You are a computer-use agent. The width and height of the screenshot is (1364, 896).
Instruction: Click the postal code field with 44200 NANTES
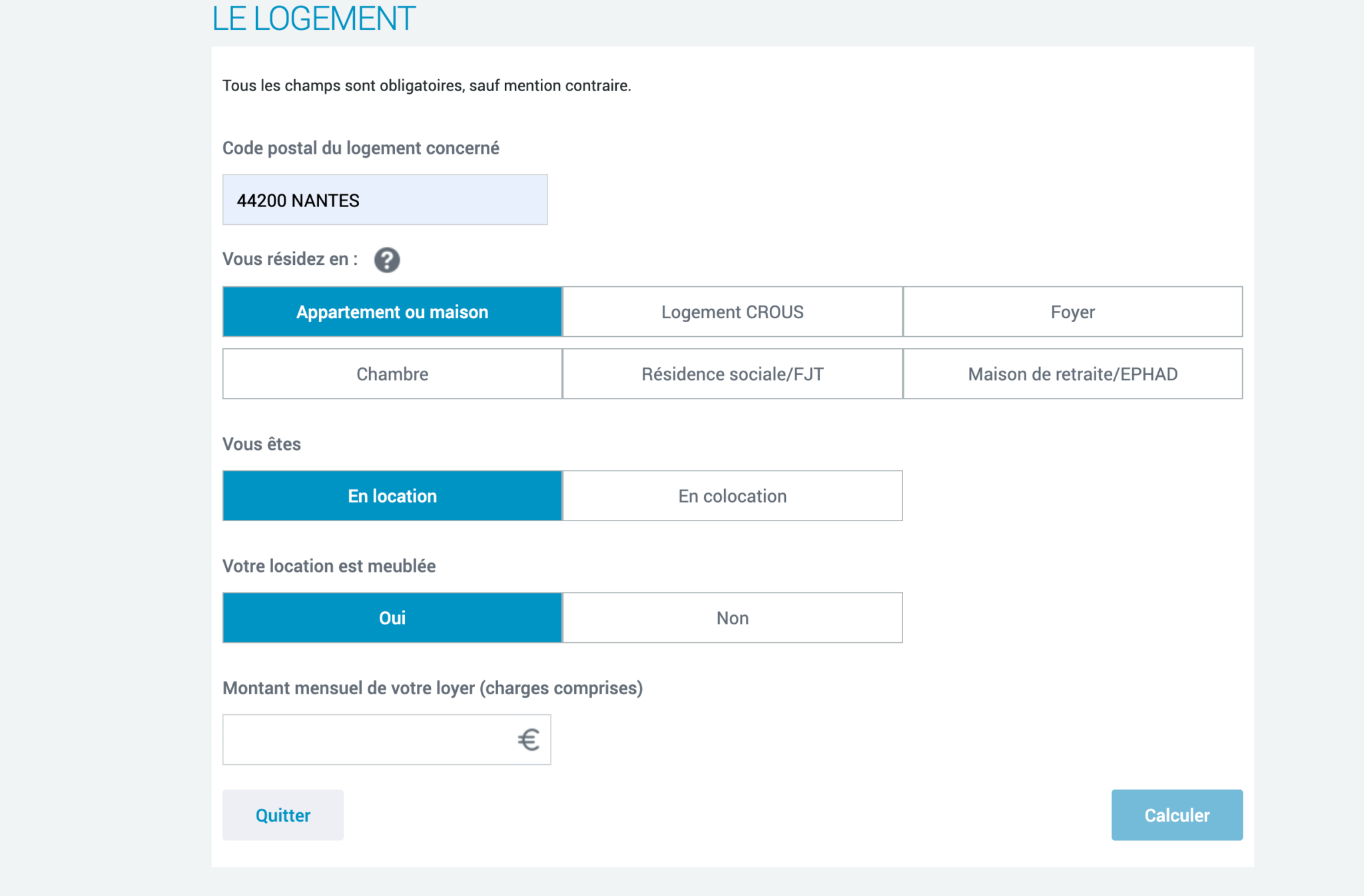point(385,200)
